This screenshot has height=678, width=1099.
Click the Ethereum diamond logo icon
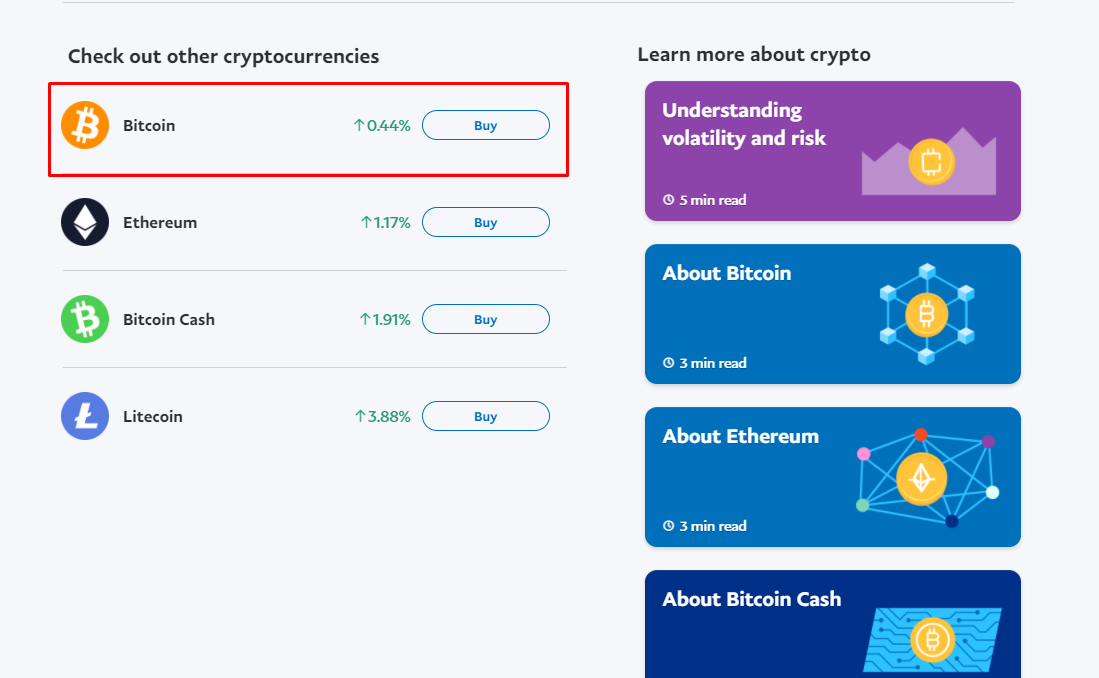(x=85, y=222)
